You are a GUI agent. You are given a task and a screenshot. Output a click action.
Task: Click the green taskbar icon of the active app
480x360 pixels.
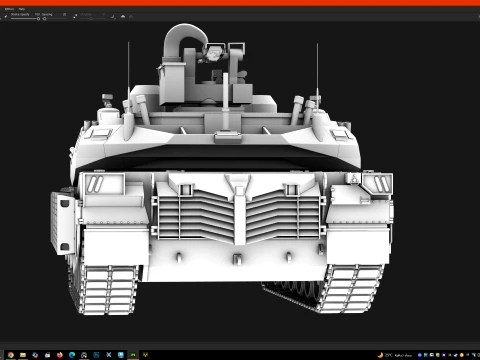[x=133, y=355]
